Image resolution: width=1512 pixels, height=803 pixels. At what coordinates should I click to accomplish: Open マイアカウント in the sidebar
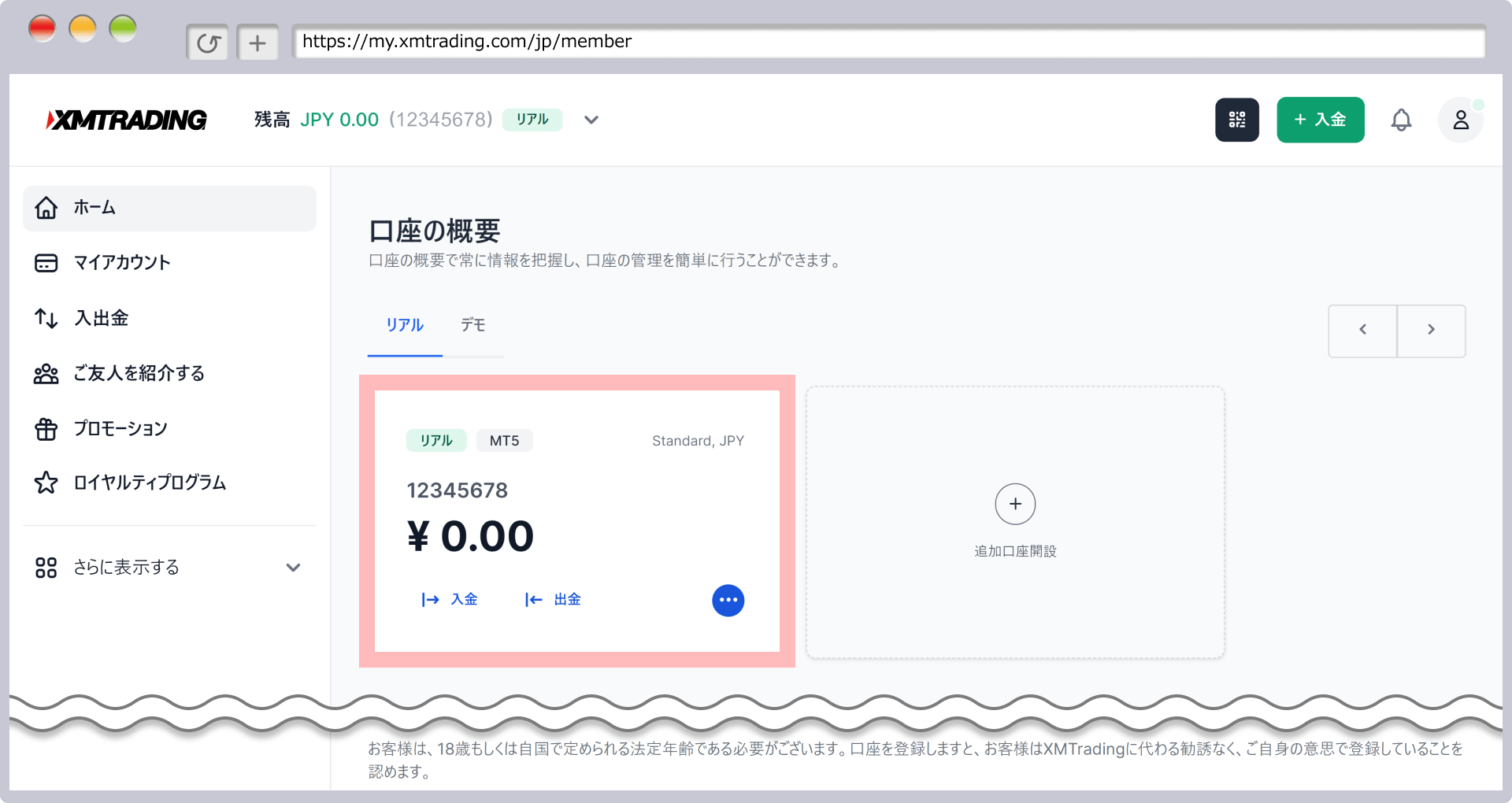click(122, 263)
